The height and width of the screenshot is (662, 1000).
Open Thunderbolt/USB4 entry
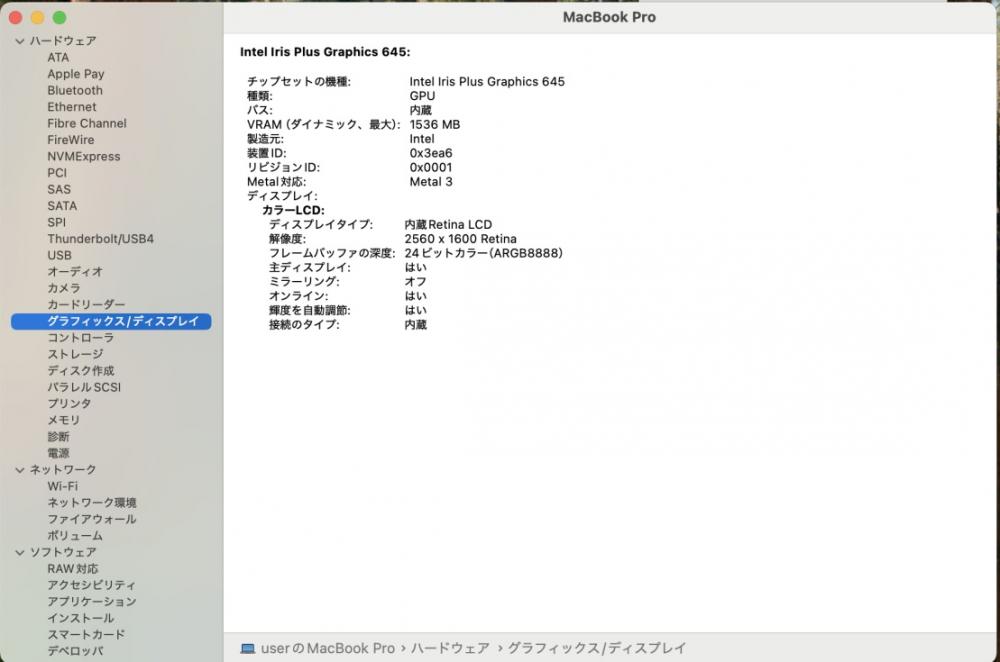(100, 239)
